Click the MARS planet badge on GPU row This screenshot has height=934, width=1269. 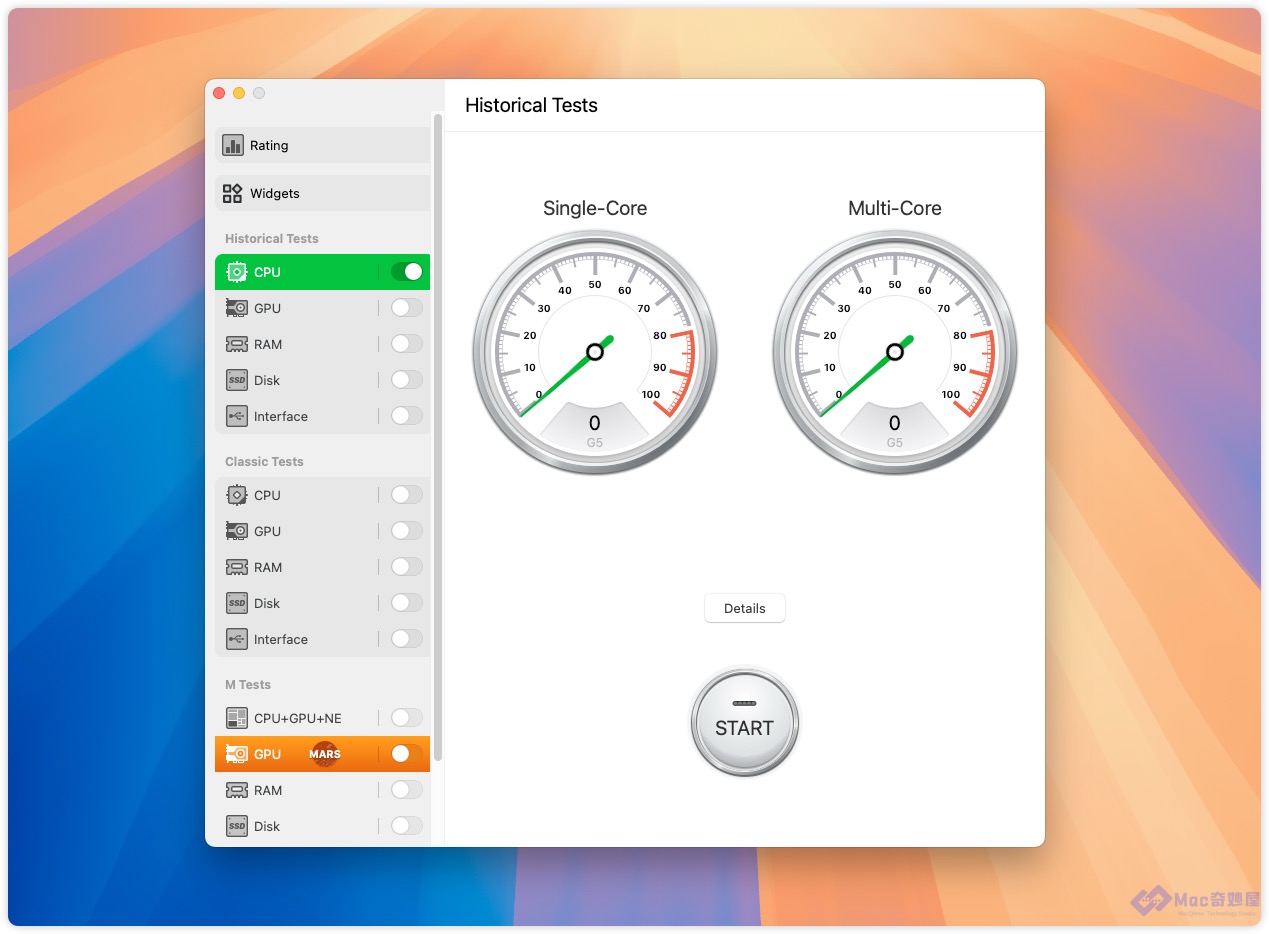click(325, 754)
